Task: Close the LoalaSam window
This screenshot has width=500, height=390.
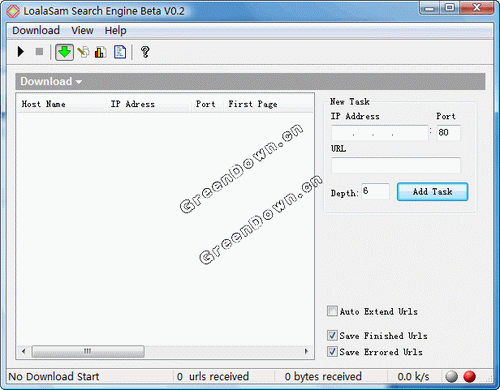Action: [x=477, y=8]
